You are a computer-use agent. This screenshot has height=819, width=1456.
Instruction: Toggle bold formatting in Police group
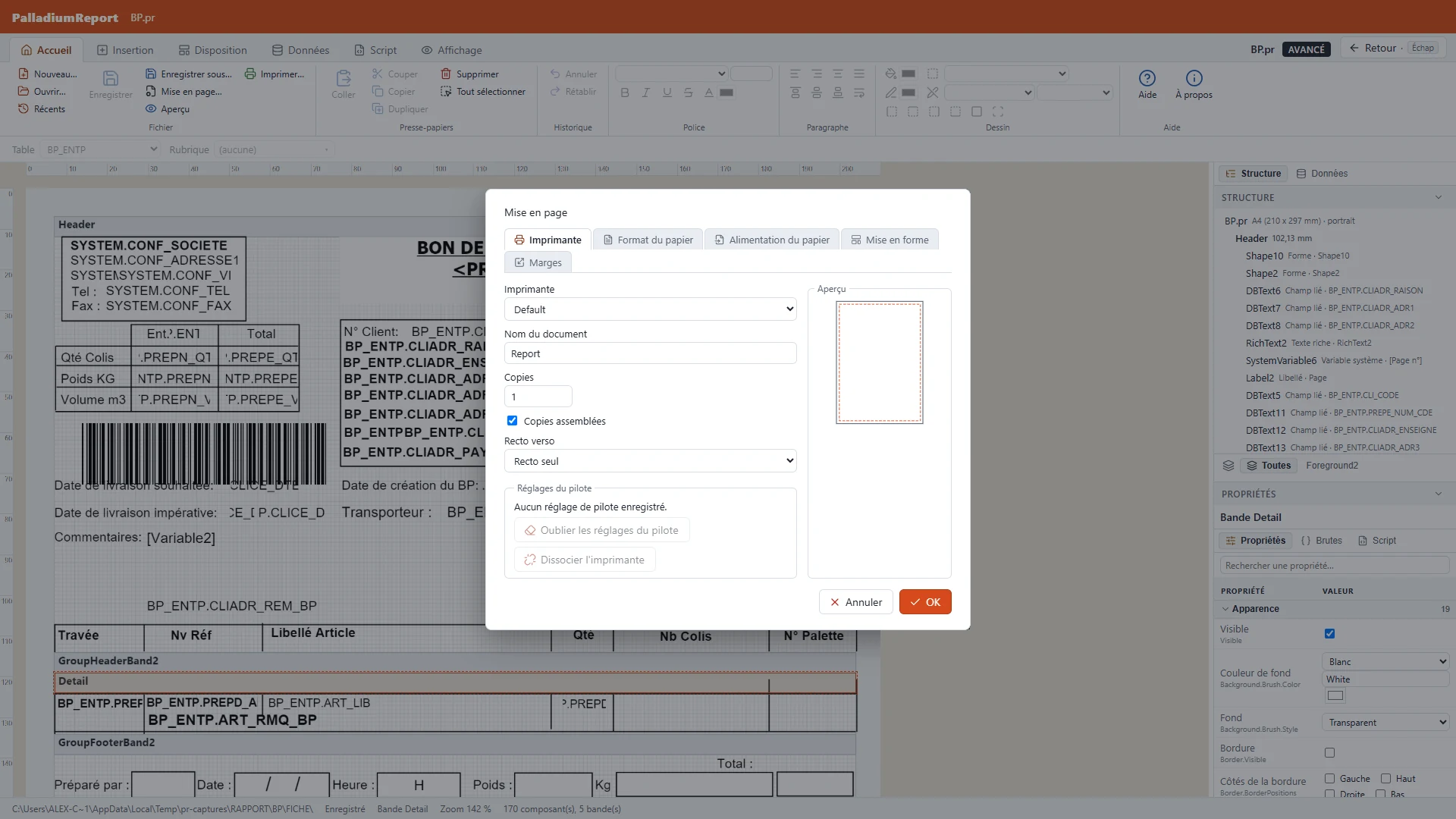tap(625, 93)
